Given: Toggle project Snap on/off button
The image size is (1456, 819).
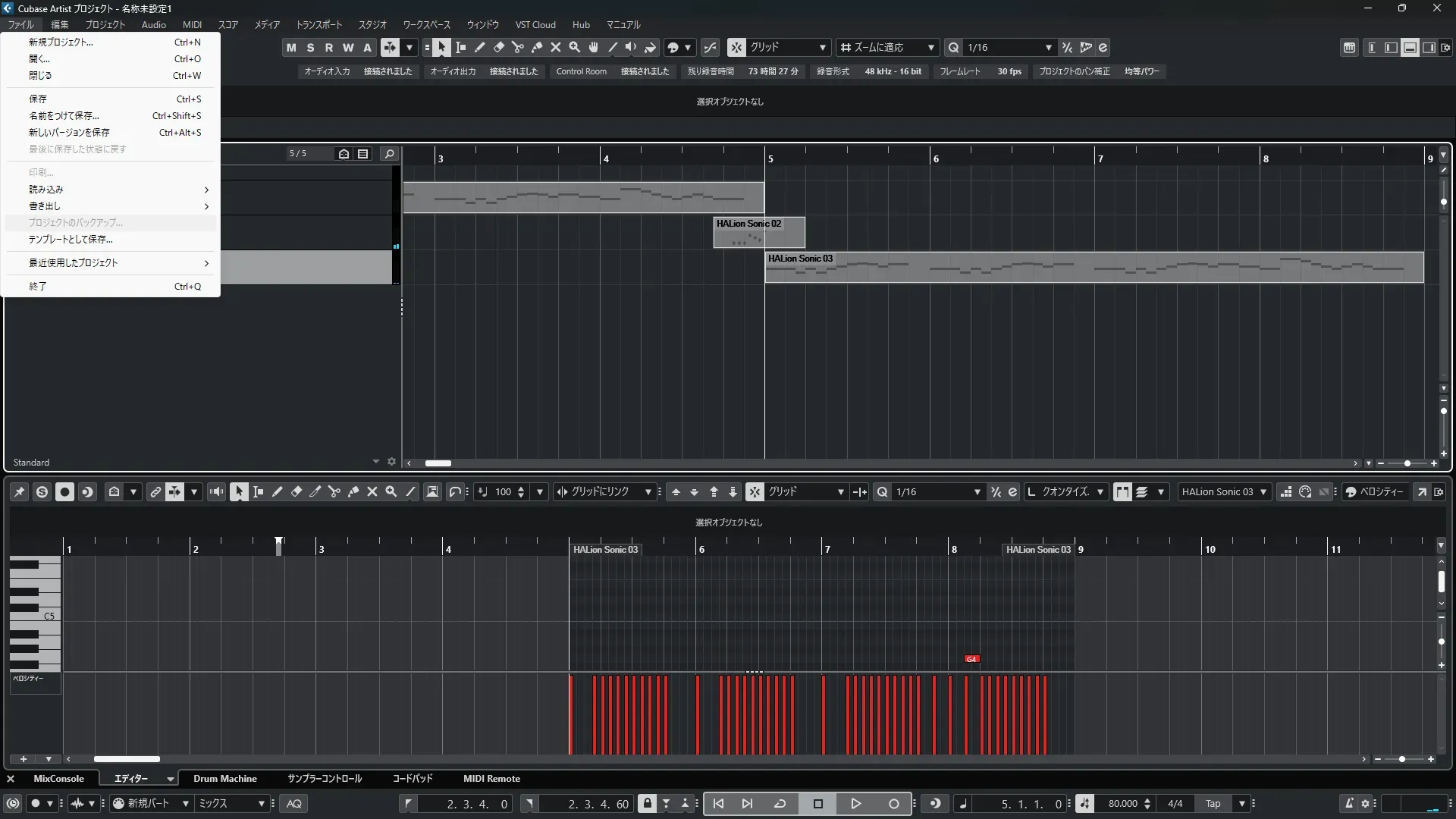Looking at the screenshot, I should pyautogui.click(x=736, y=48).
